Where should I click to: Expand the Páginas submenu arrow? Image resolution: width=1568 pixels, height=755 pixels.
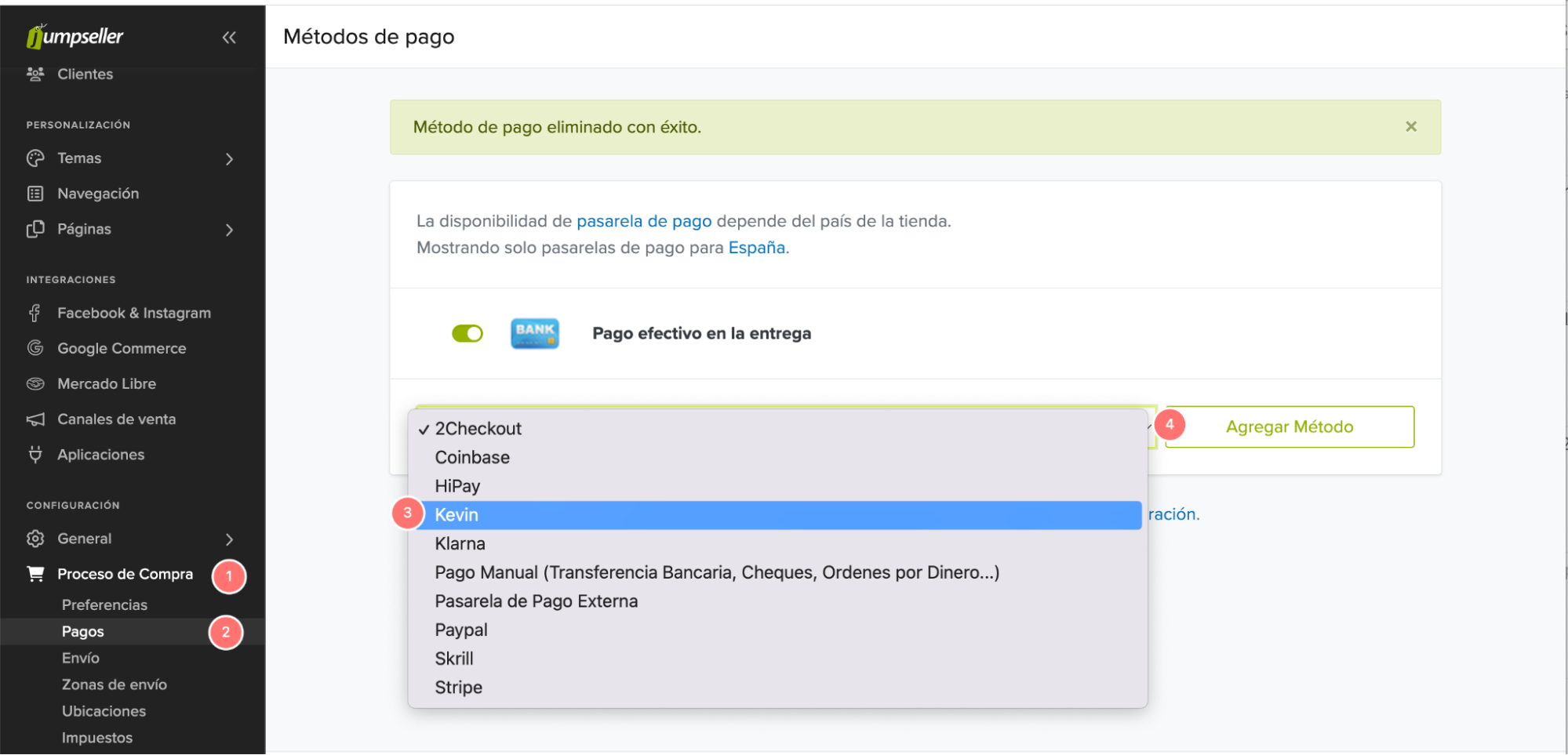pyautogui.click(x=229, y=230)
